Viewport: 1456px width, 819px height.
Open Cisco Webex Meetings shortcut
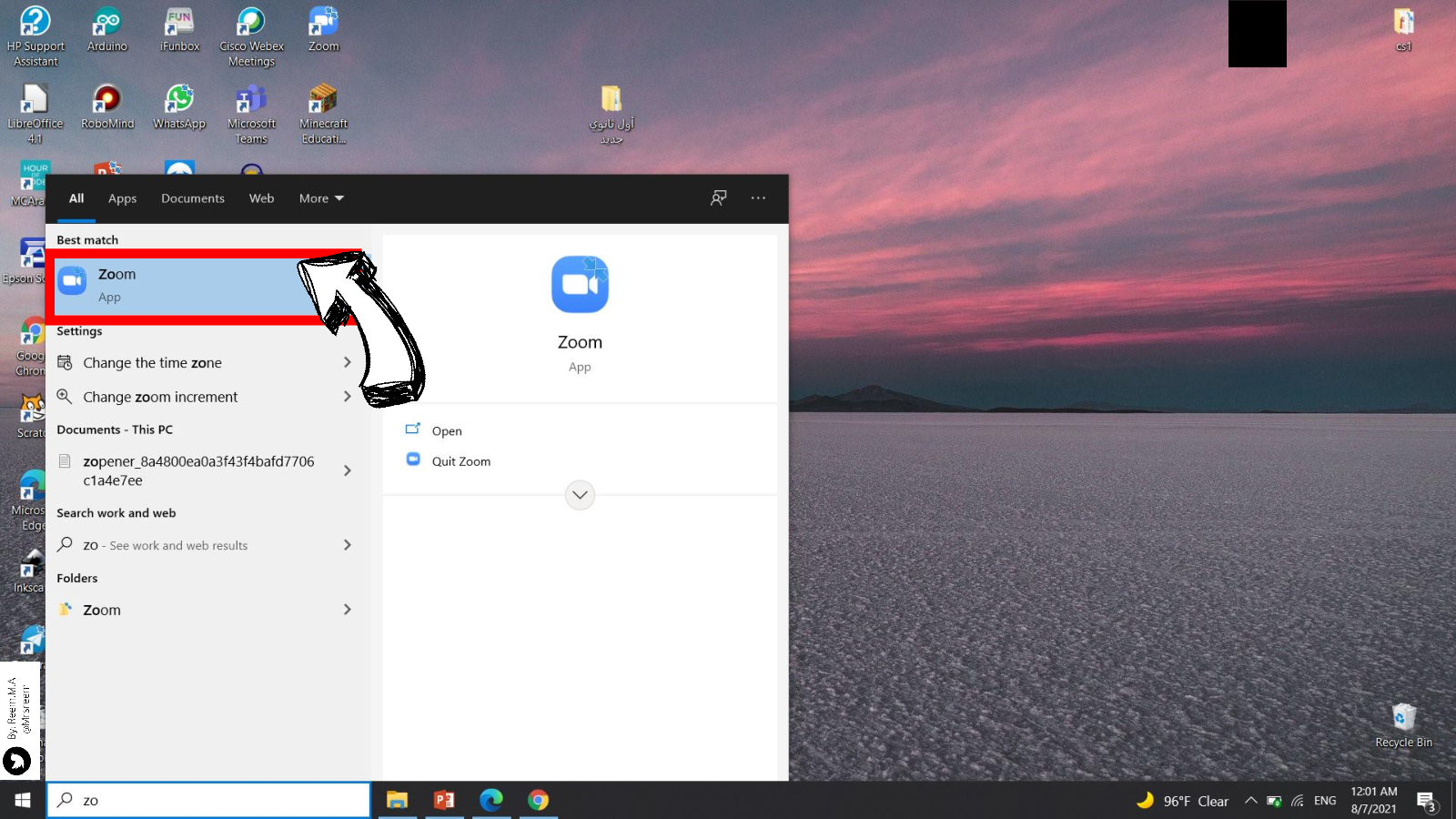tap(251, 36)
